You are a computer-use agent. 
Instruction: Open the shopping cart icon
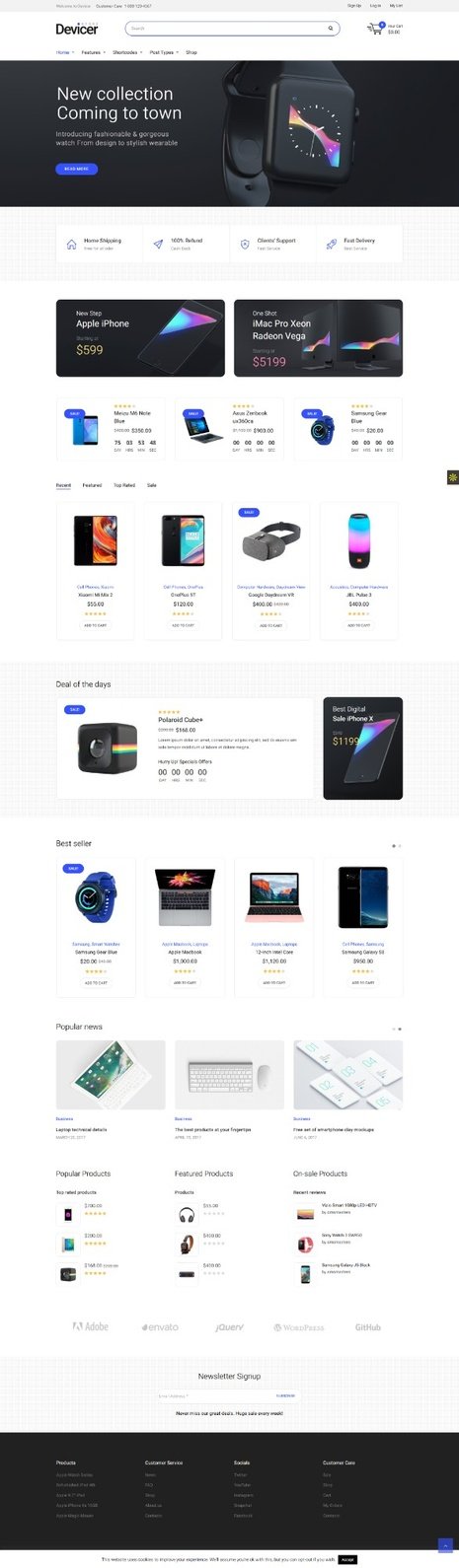(x=375, y=30)
